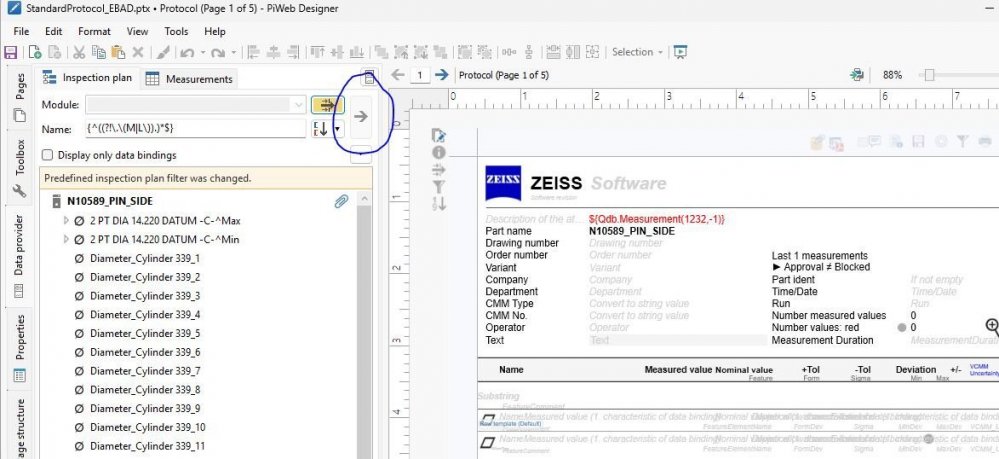Enable Display only data bindings checkbox
This screenshot has width=999, height=459.
[48, 155]
